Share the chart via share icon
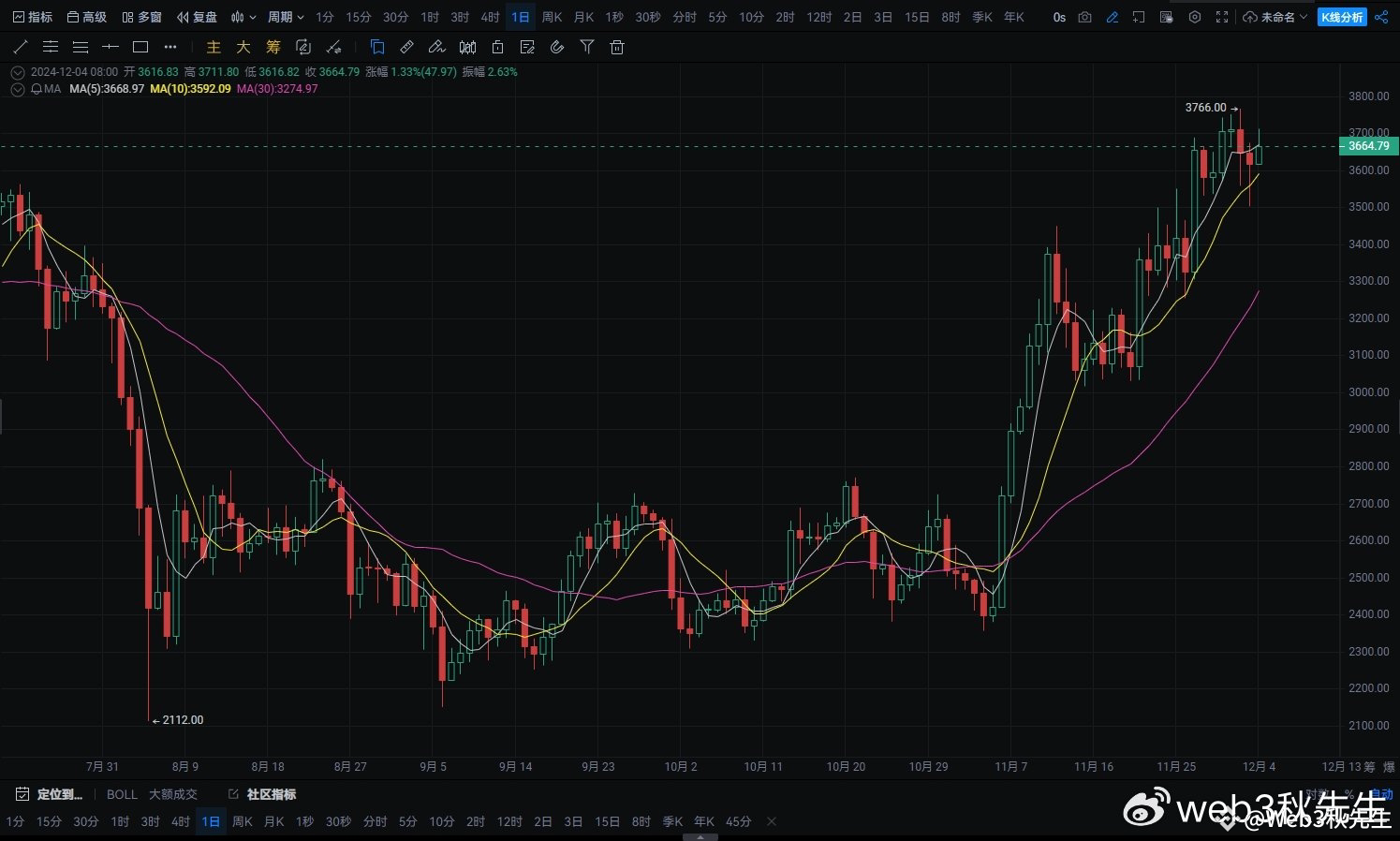 coord(1381,17)
